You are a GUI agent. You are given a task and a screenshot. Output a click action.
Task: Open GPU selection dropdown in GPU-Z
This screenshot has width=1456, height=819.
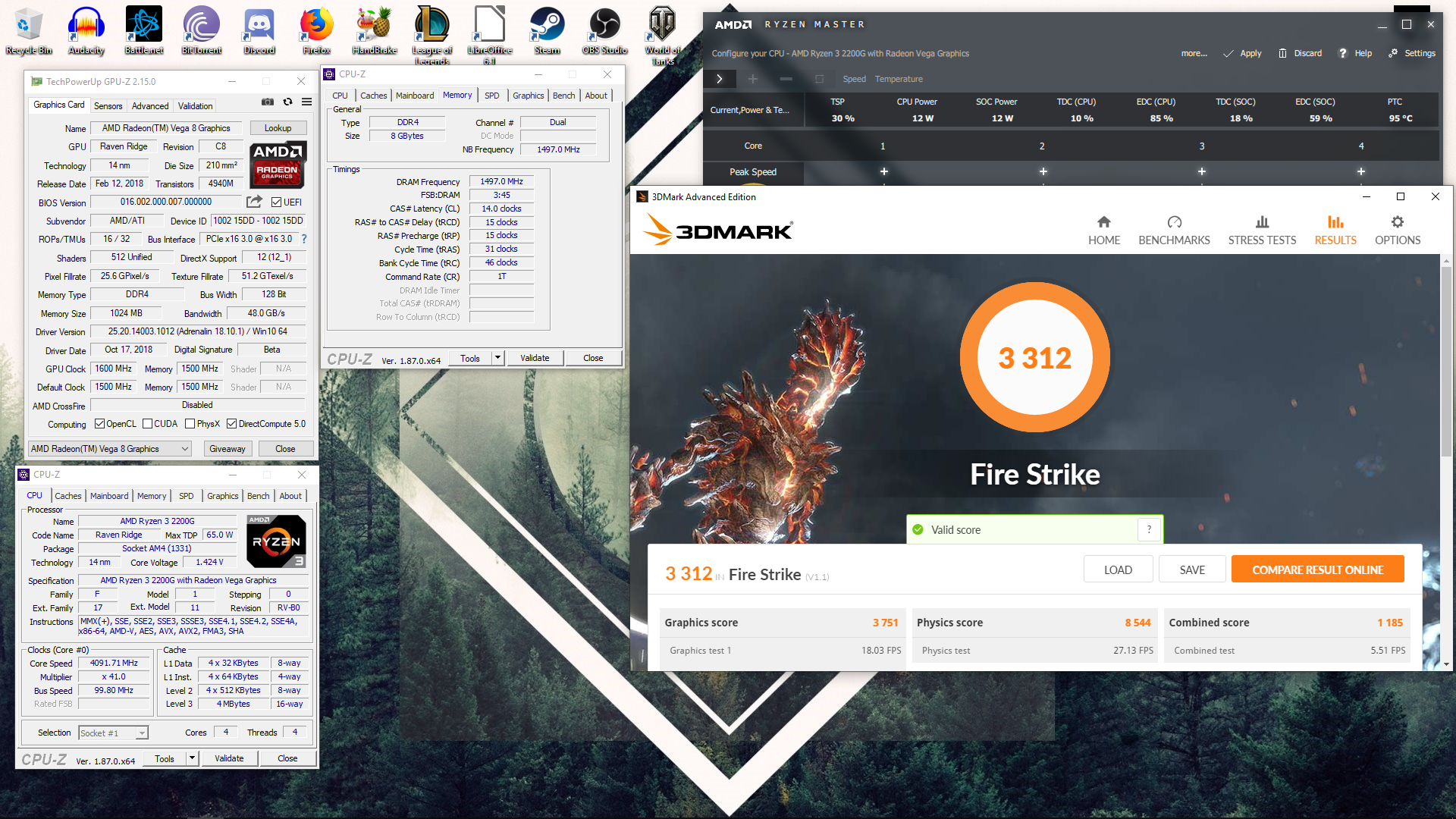(x=110, y=449)
